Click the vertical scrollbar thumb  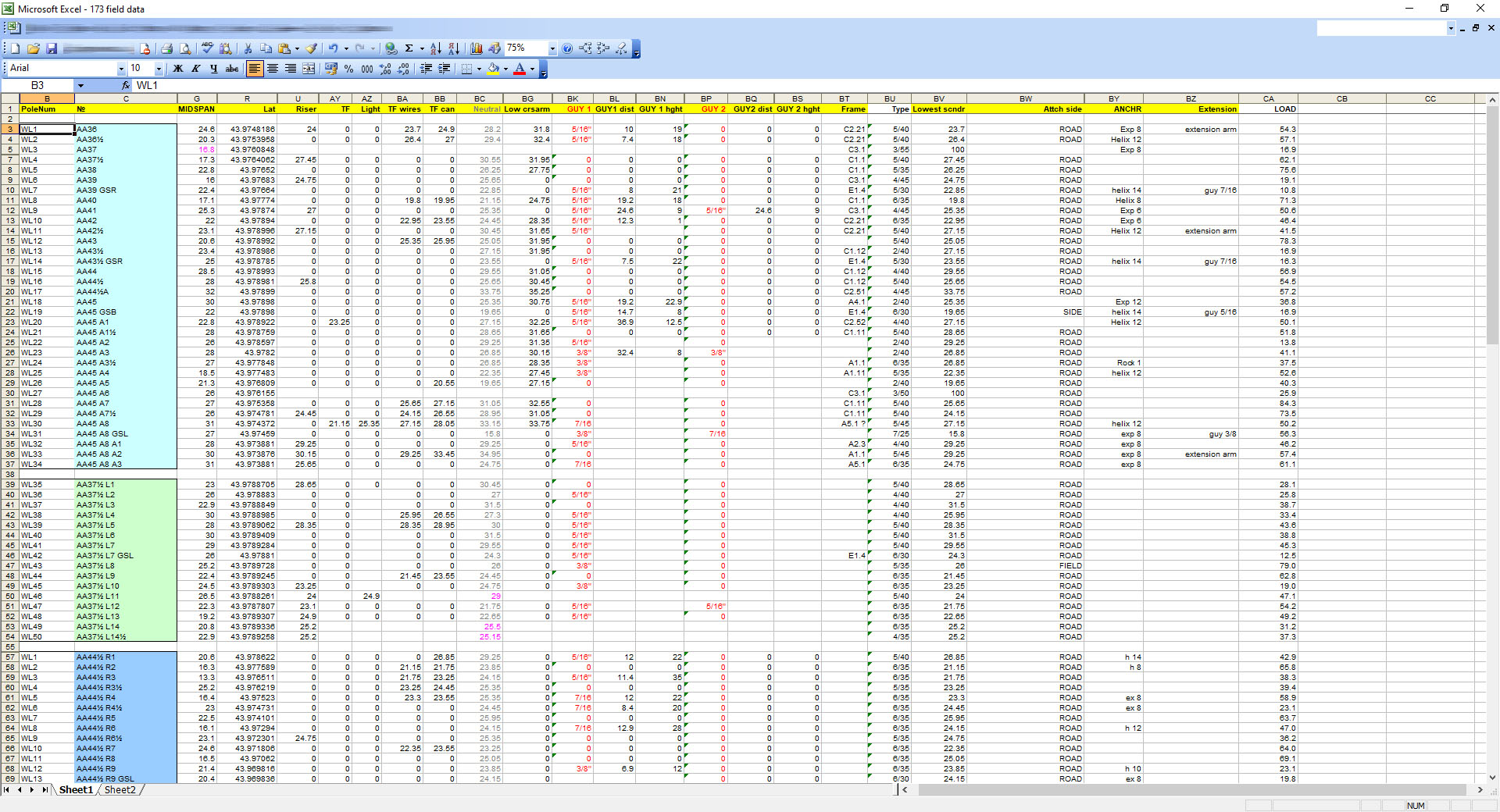[x=1492, y=226]
